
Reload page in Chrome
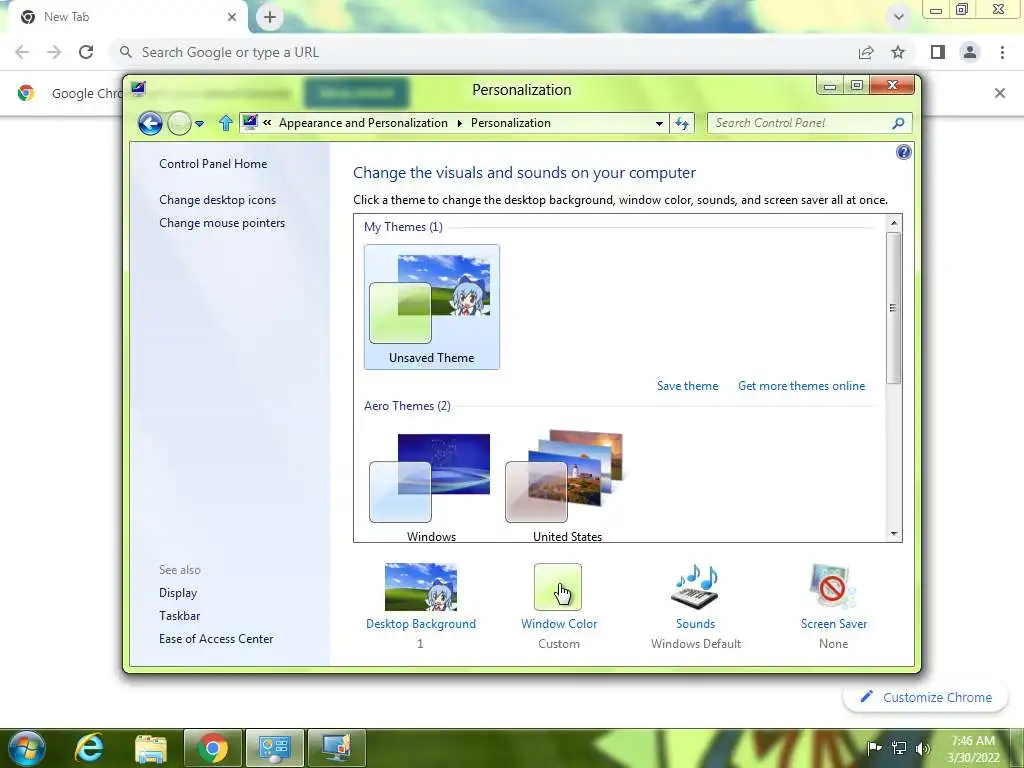coord(86,52)
